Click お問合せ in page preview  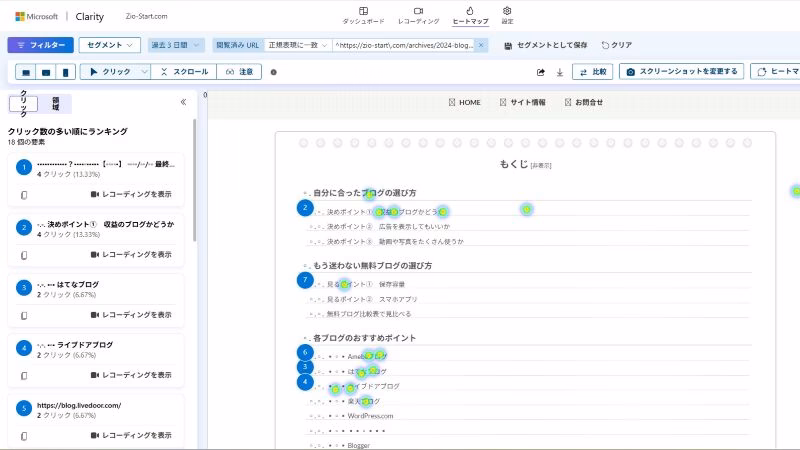click(584, 103)
